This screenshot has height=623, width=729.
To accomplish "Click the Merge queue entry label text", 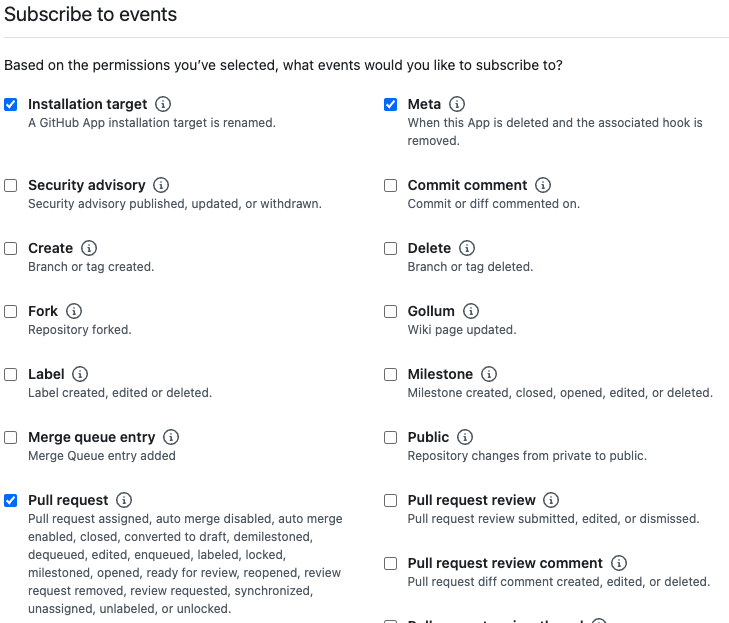I will (92, 437).
